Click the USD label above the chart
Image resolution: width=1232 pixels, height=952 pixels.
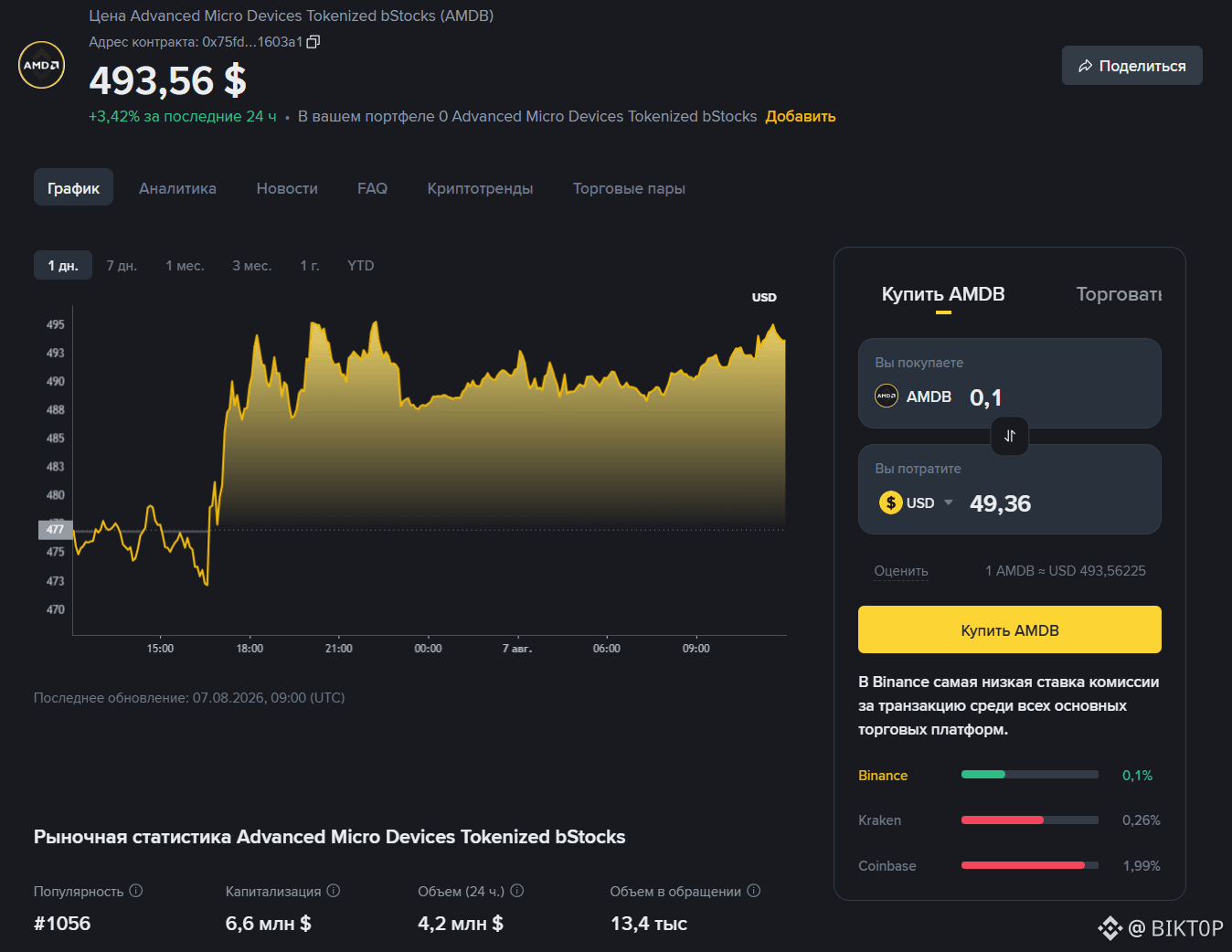point(764,297)
